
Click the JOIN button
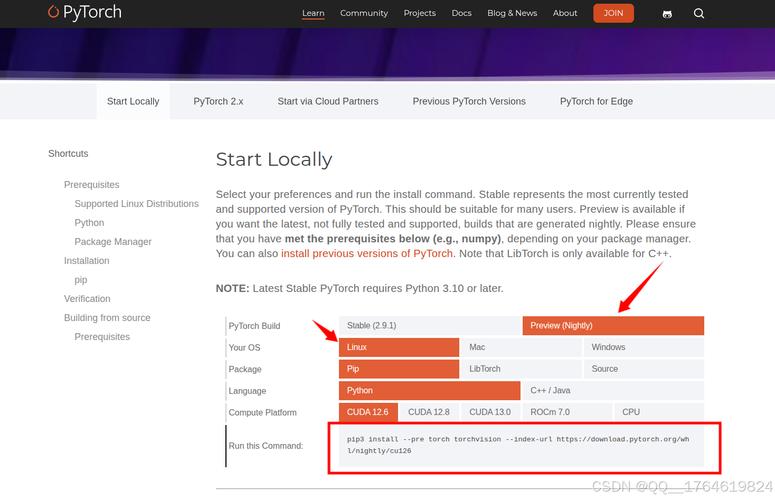click(613, 13)
